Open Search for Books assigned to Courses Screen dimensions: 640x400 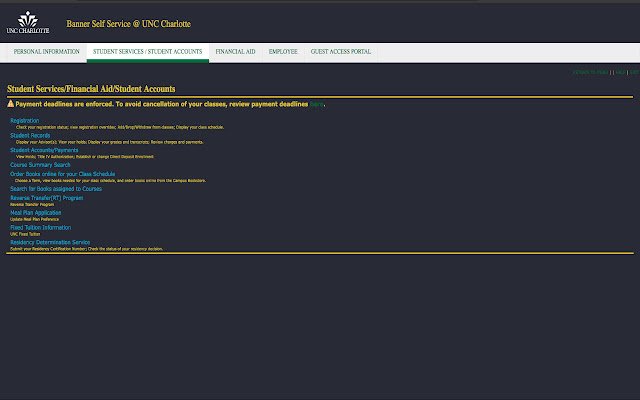click(x=56, y=189)
